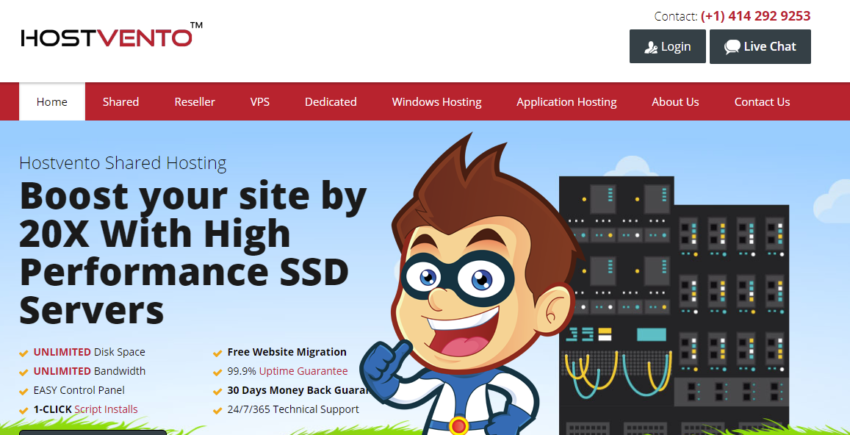Click the checkmark beside UNLIMITED Bandwidth
The width and height of the screenshot is (850, 435).
pyautogui.click(x=23, y=372)
